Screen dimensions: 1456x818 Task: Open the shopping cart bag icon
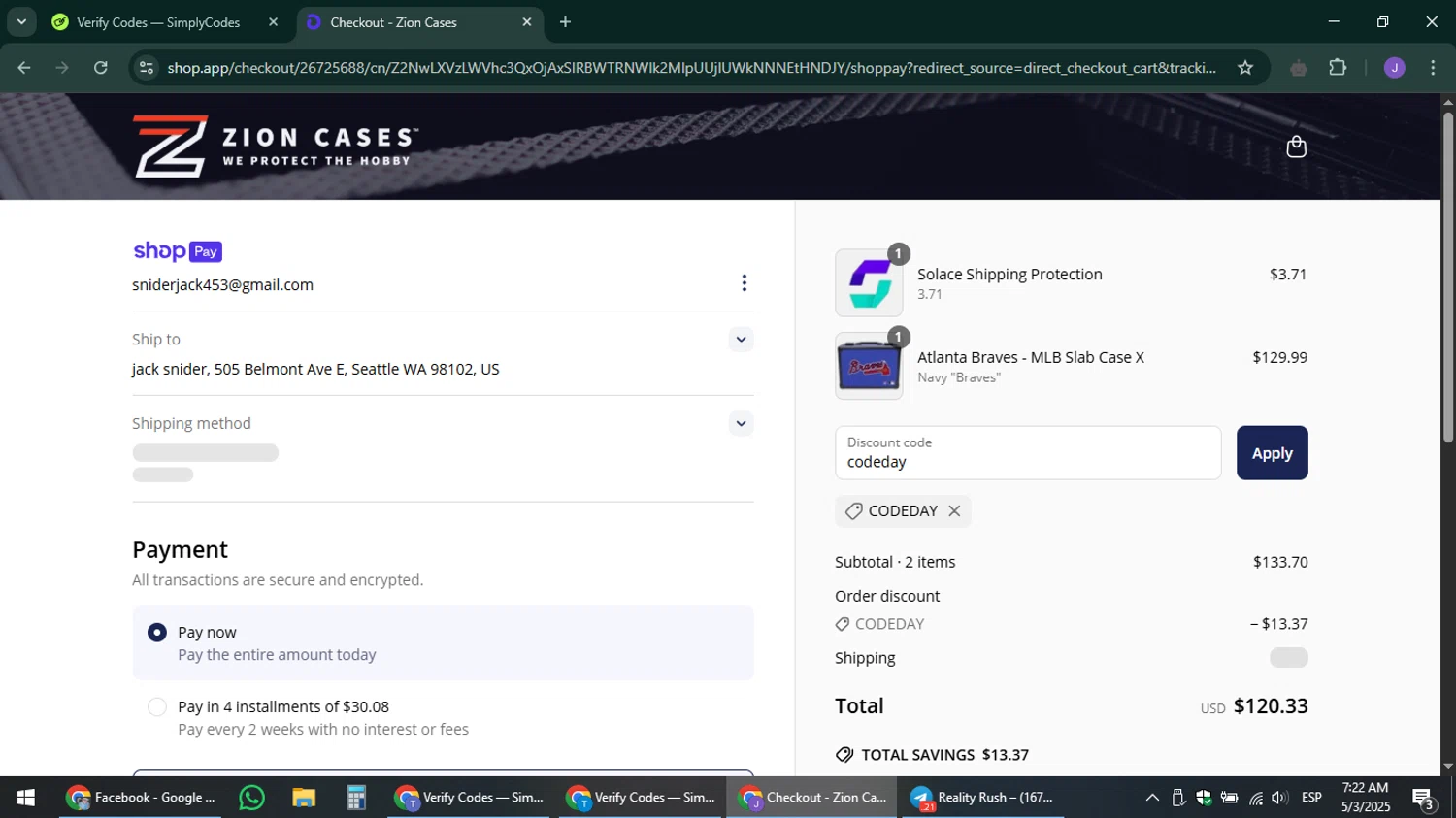click(x=1296, y=147)
